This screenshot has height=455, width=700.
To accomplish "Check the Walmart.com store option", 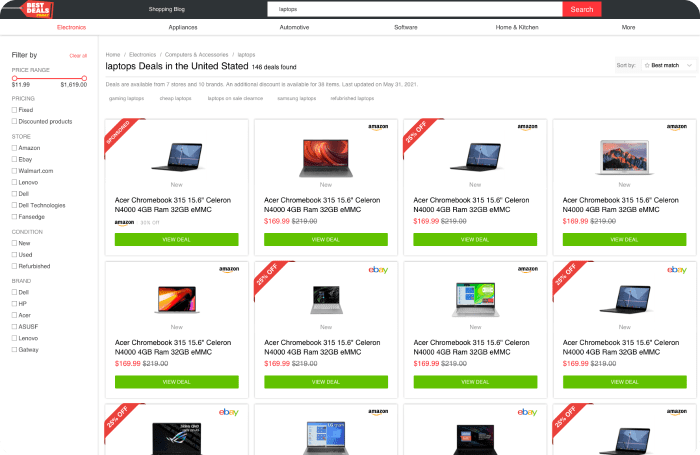I will coord(14,171).
